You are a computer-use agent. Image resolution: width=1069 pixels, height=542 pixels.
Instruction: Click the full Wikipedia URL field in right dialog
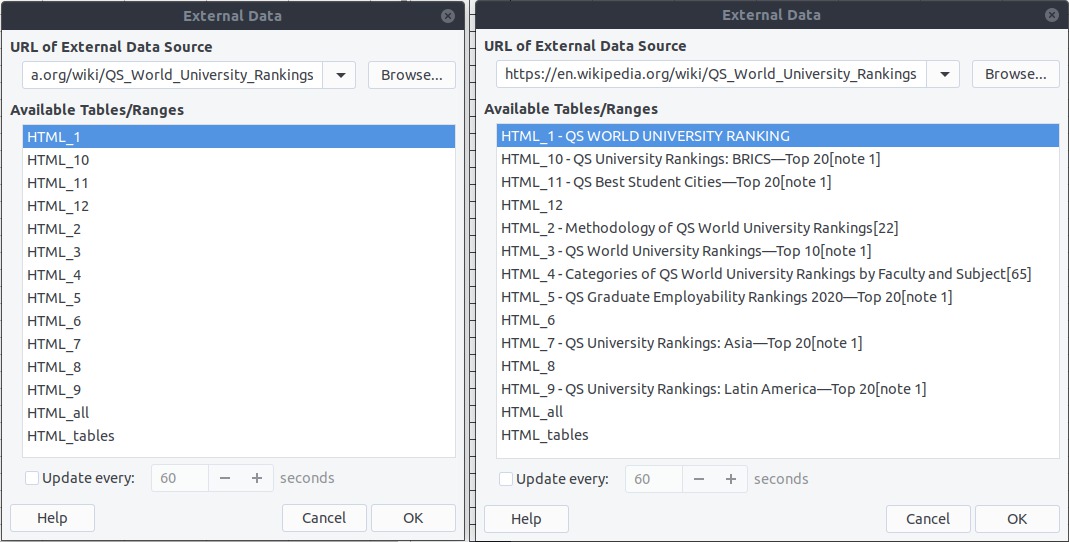[711, 74]
